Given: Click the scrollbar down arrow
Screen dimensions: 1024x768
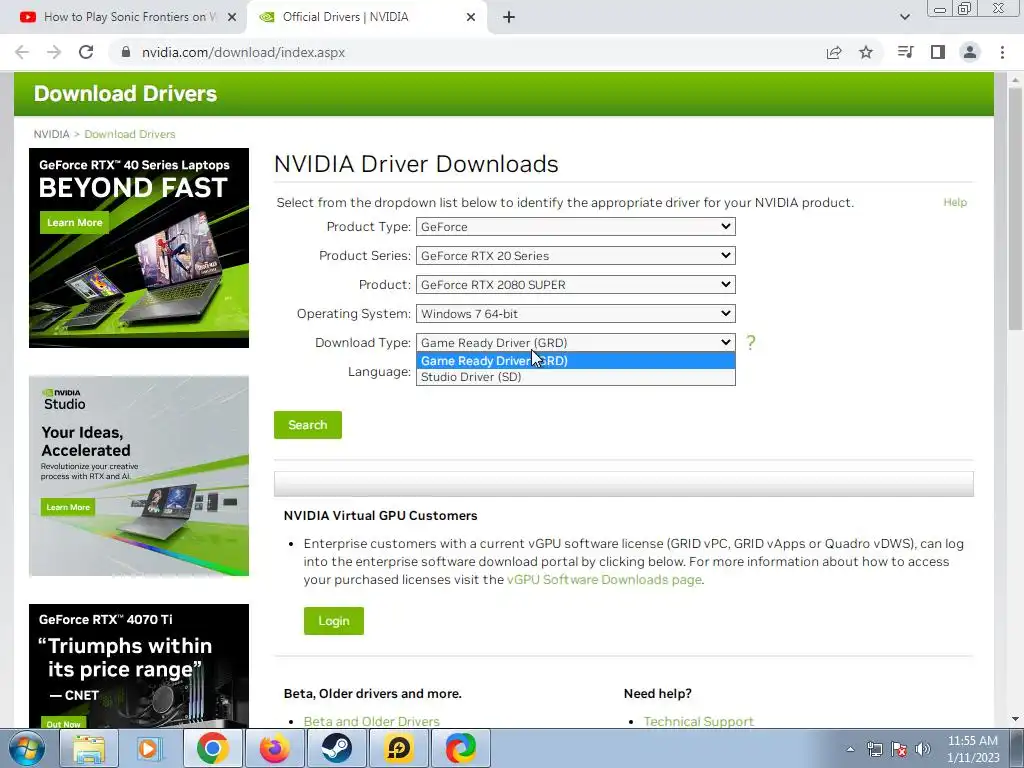Looking at the screenshot, I should 1015,720.
